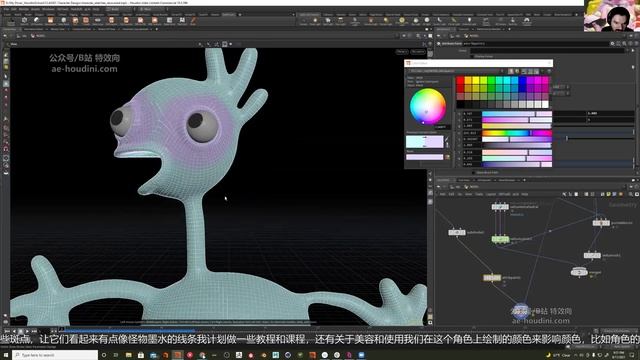The width and height of the screenshot is (640, 360).
Task: Open the network editor's View menu
Action: pyautogui.click(x=469, y=194)
